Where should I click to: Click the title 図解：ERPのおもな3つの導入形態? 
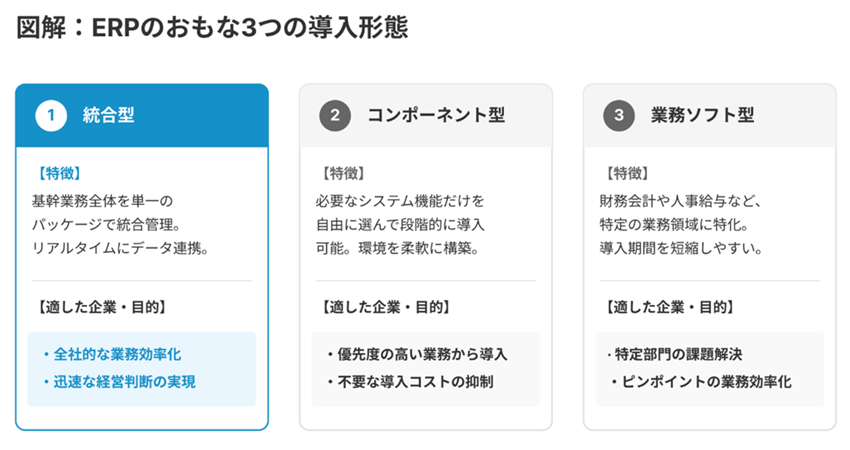pos(212,28)
